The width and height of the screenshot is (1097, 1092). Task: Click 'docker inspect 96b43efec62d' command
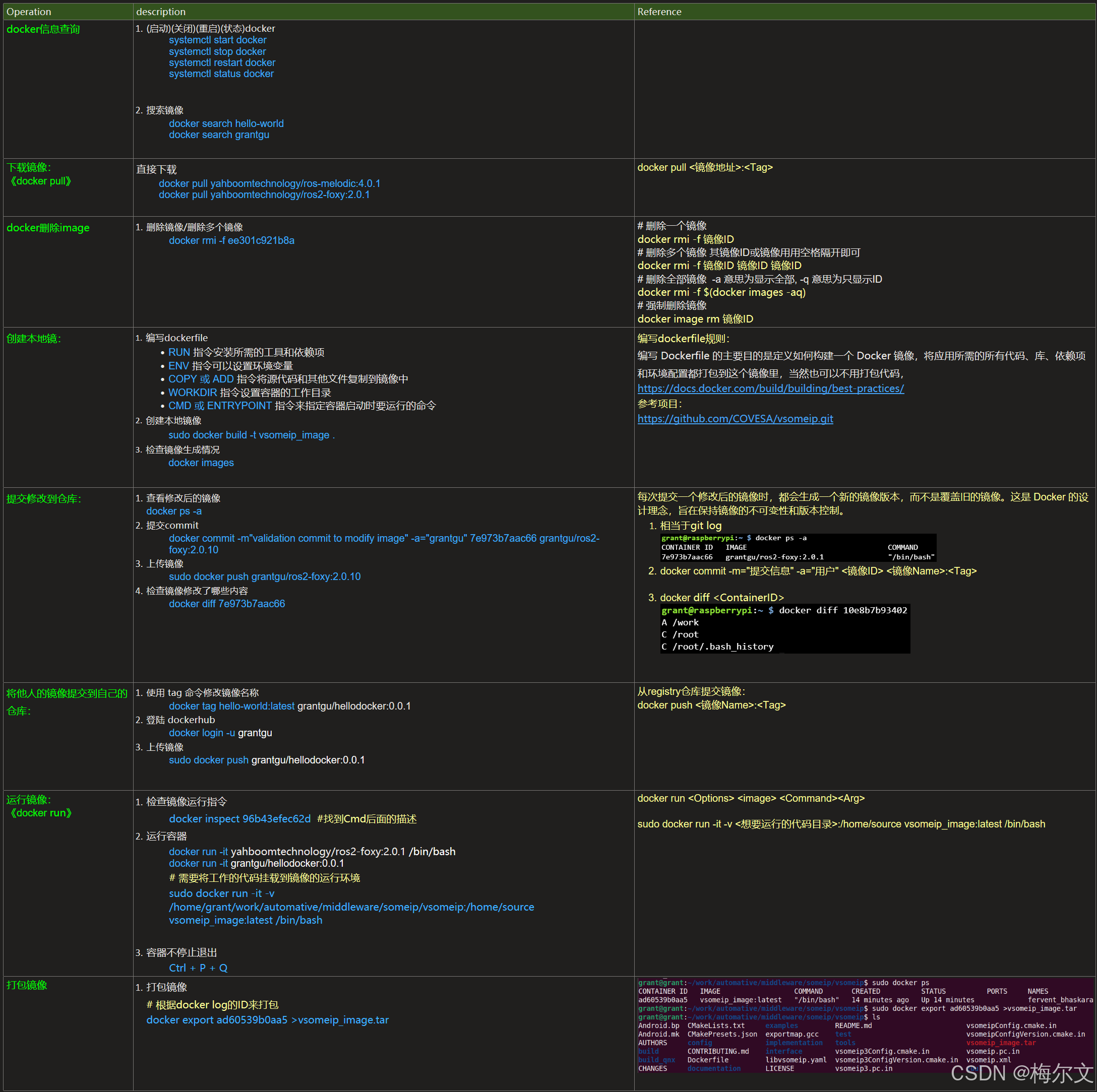239,819
